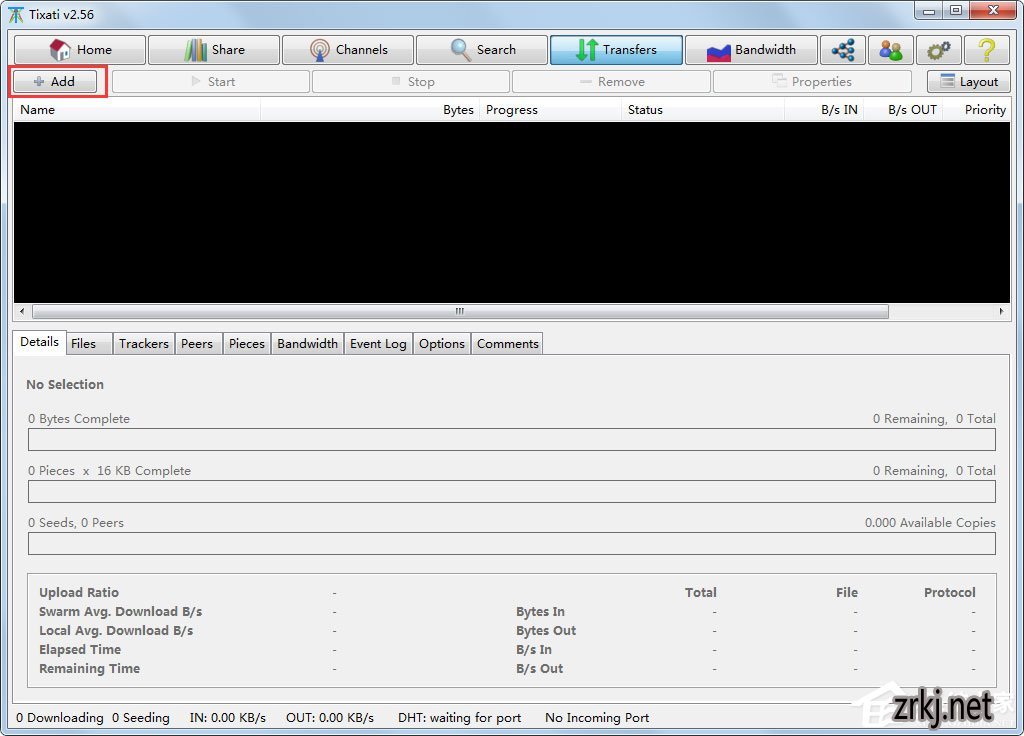Switch to the Details tab
The width and height of the screenshot is (1024, 736).
[x=39, y=342]
